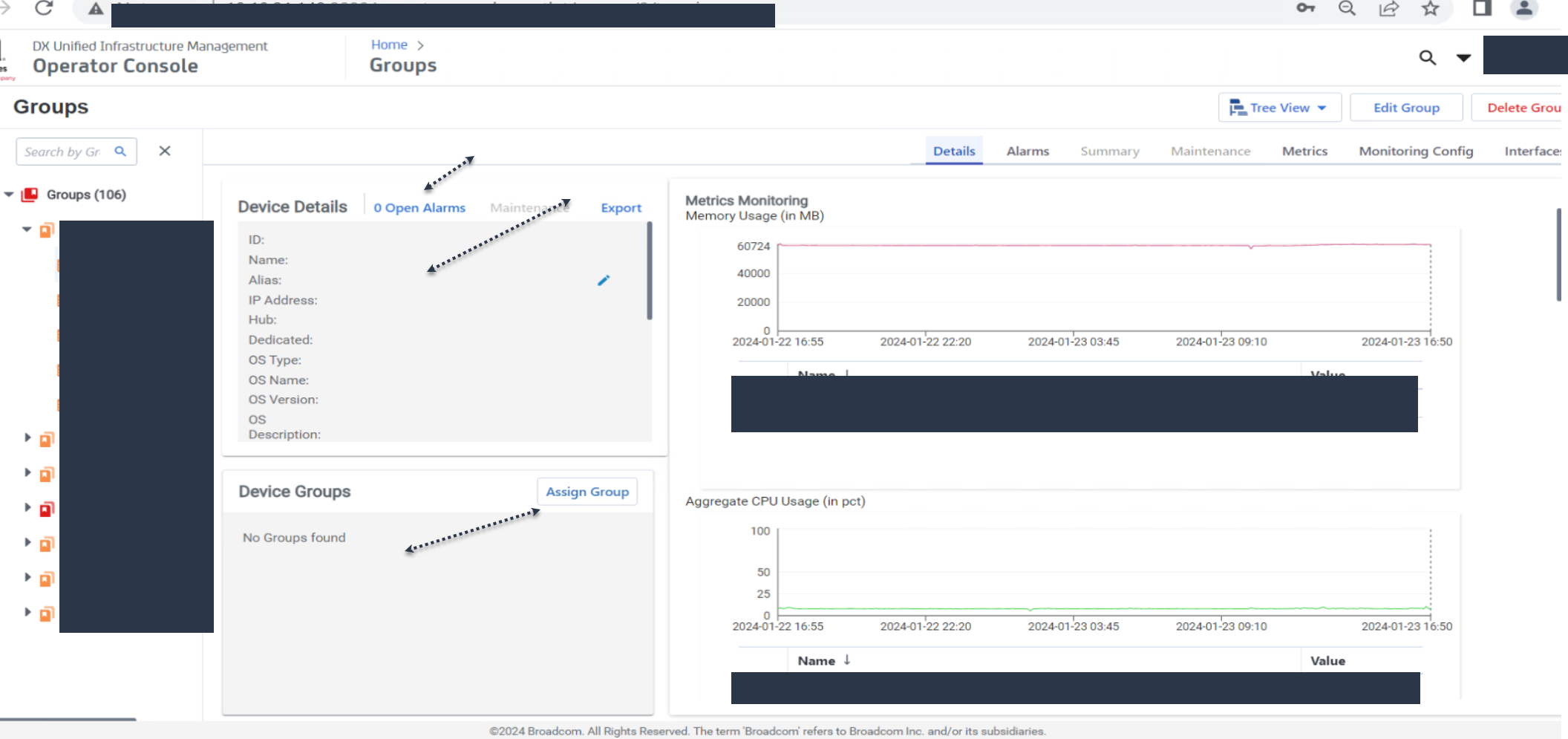The image size is (1568, 739).
Task: Click the magnifier inside the group search box
Action: 120,152
